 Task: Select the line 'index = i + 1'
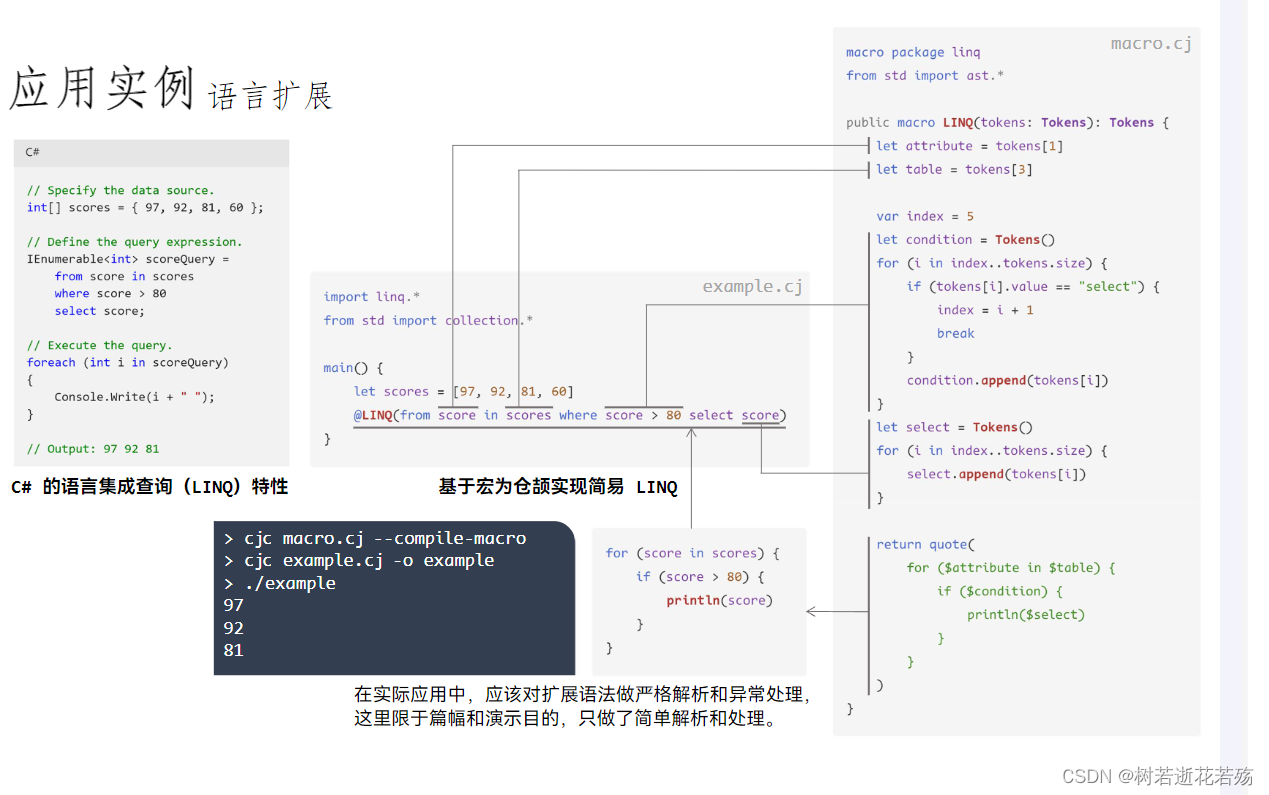[985, 310]
